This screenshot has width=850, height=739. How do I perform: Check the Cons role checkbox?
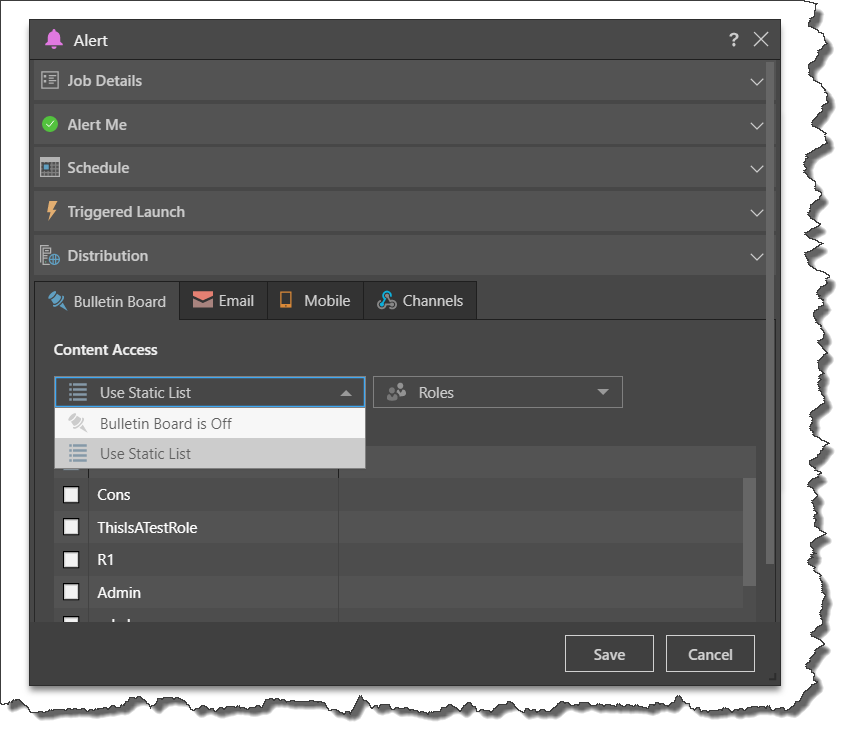point(71,494)
